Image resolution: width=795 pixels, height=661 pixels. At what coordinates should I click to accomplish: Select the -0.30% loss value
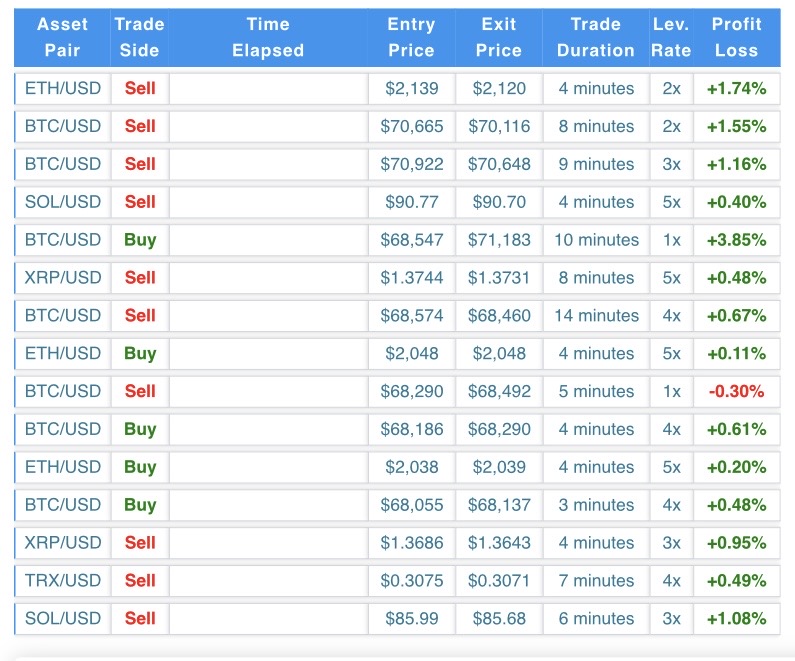pyautogui.click(x=737, y=391)
